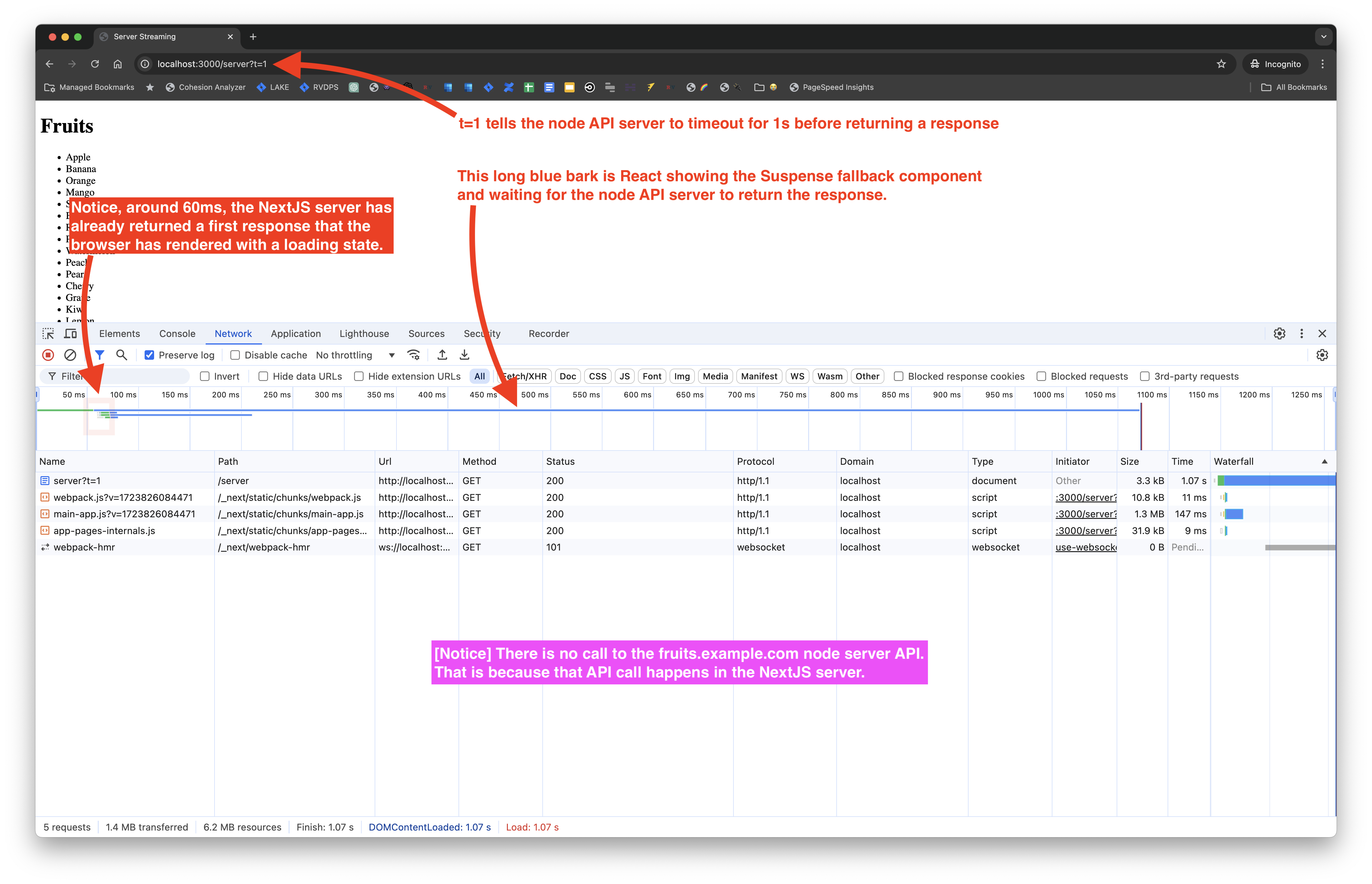The width and height of the screenshot is (1372, 884).
Task: Enable the Disable cache checkbox
Action: 235,355
